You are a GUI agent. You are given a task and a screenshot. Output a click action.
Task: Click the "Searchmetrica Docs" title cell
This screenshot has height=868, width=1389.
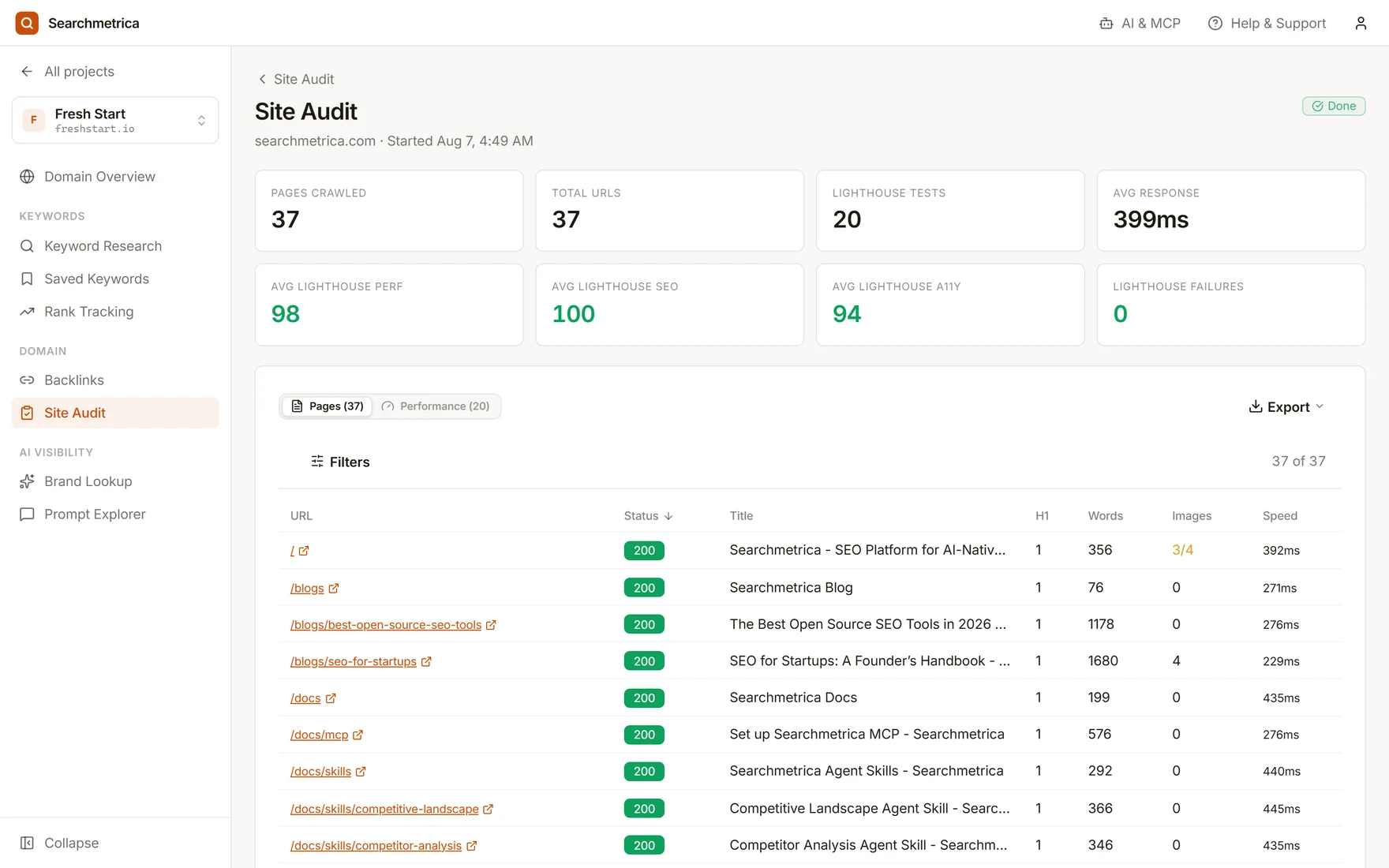pos(793,698)
